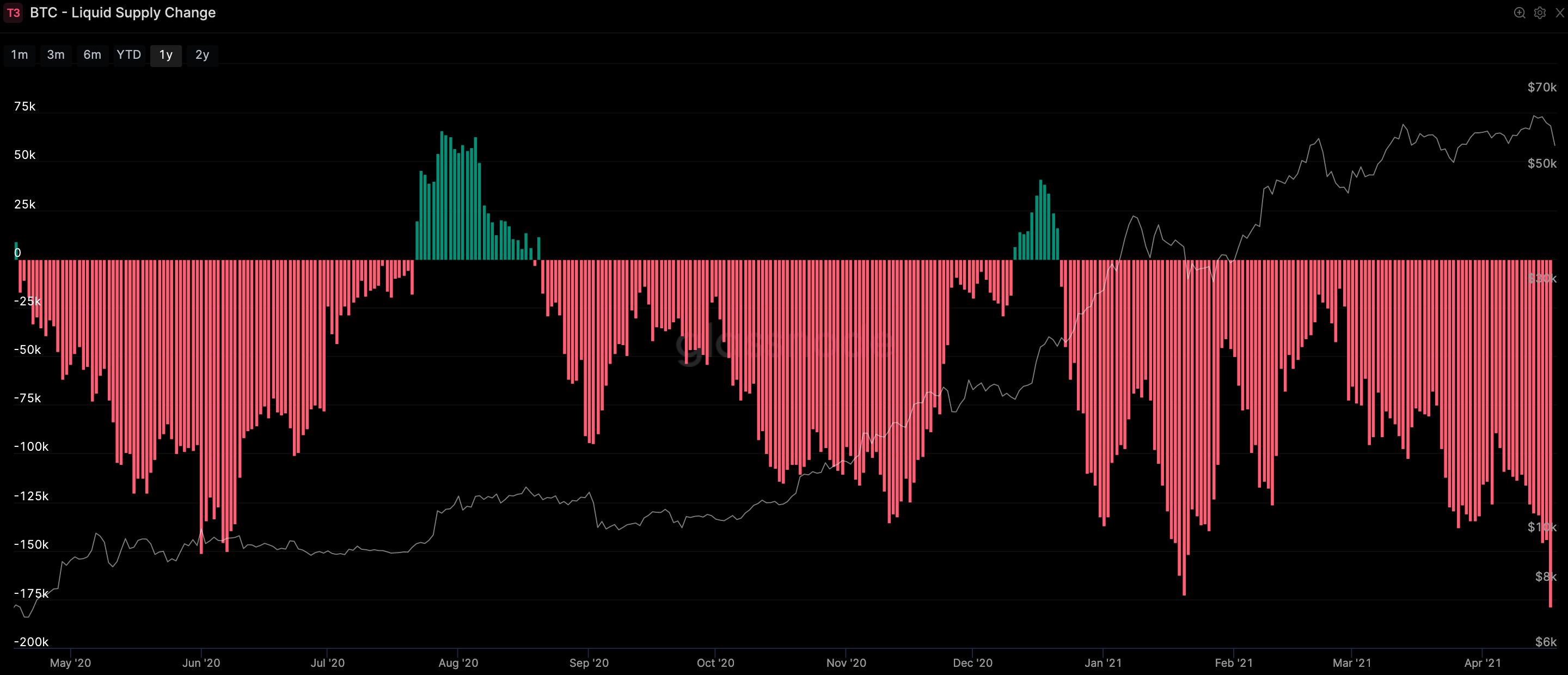Screen dimensions: 1568x675
Task: Click the Apr '21 x-axis label
Action: [1483, 663]
